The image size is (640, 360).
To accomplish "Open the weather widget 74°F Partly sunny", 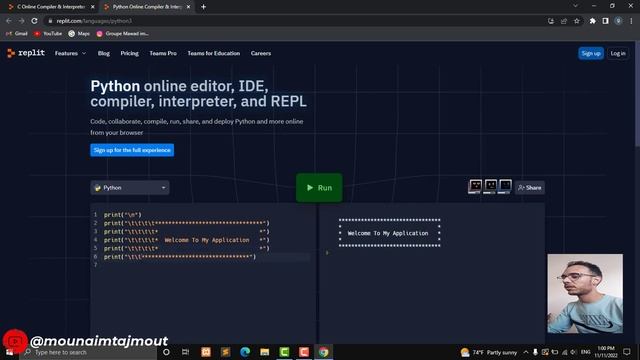I will point(489,352).
